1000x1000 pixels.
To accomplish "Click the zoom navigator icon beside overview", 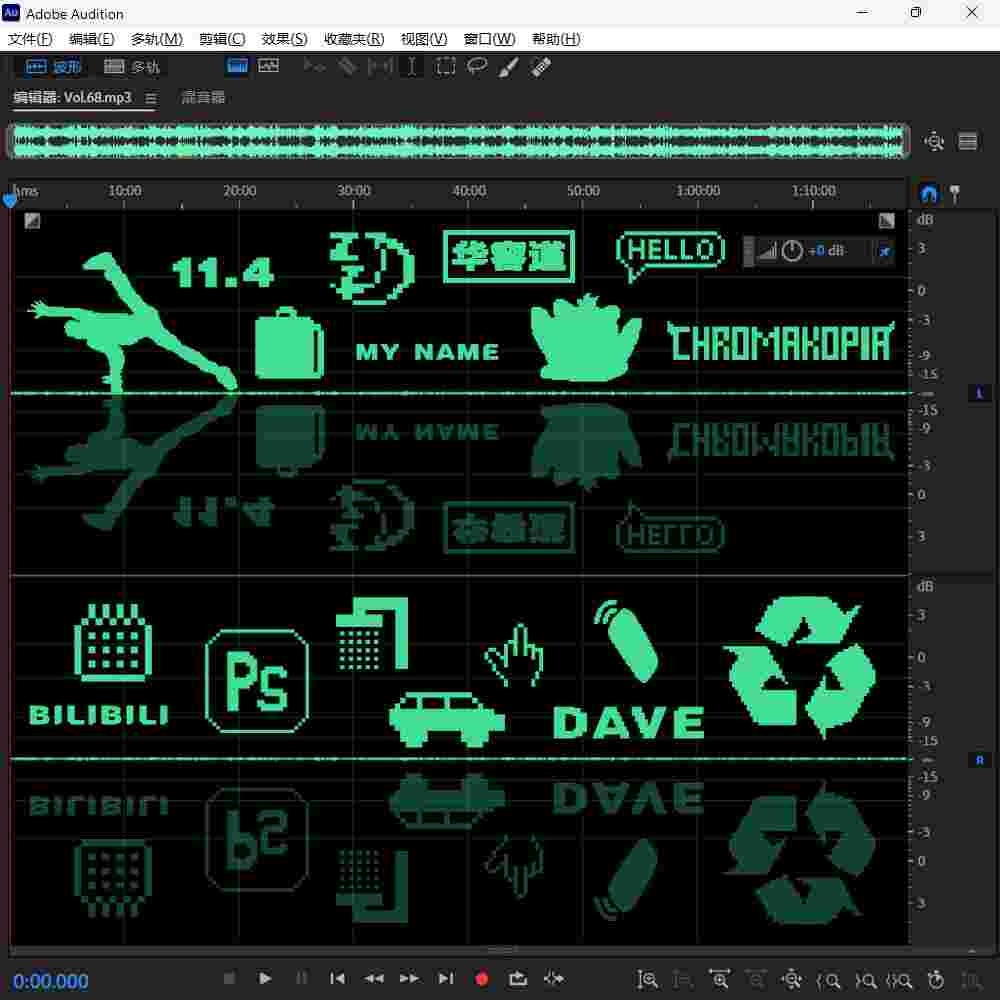I will point(934,142).
